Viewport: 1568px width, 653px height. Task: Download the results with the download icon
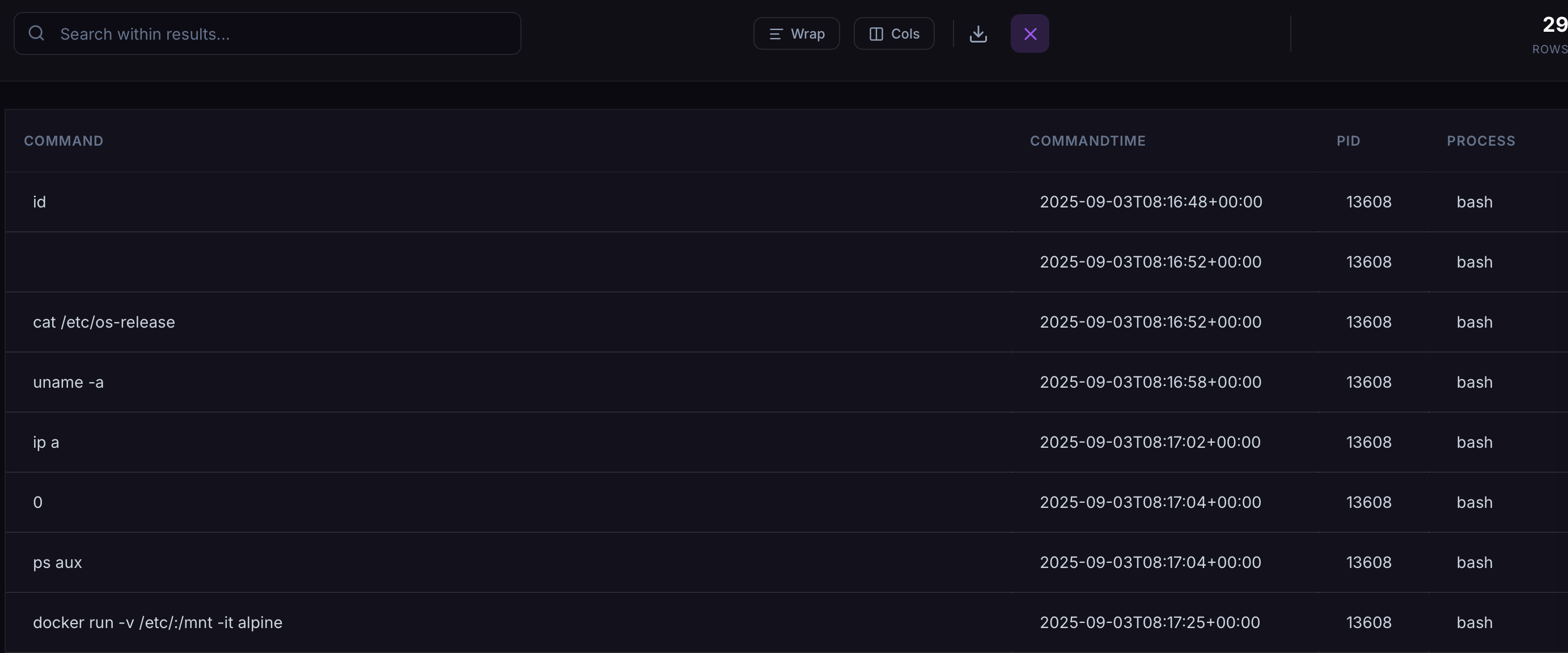click(977, 33)
